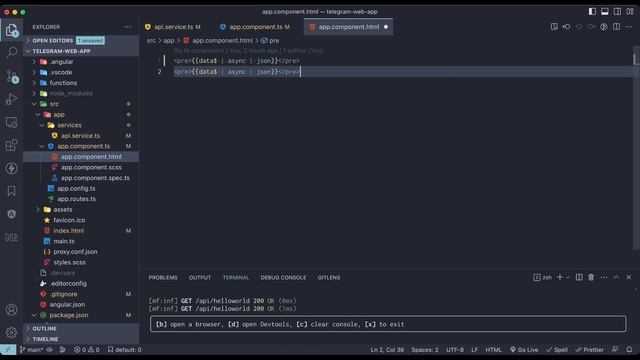The height and width of the screenshot is (360, 640).
Task: Open the Extensions view
Action: point(11,145)
